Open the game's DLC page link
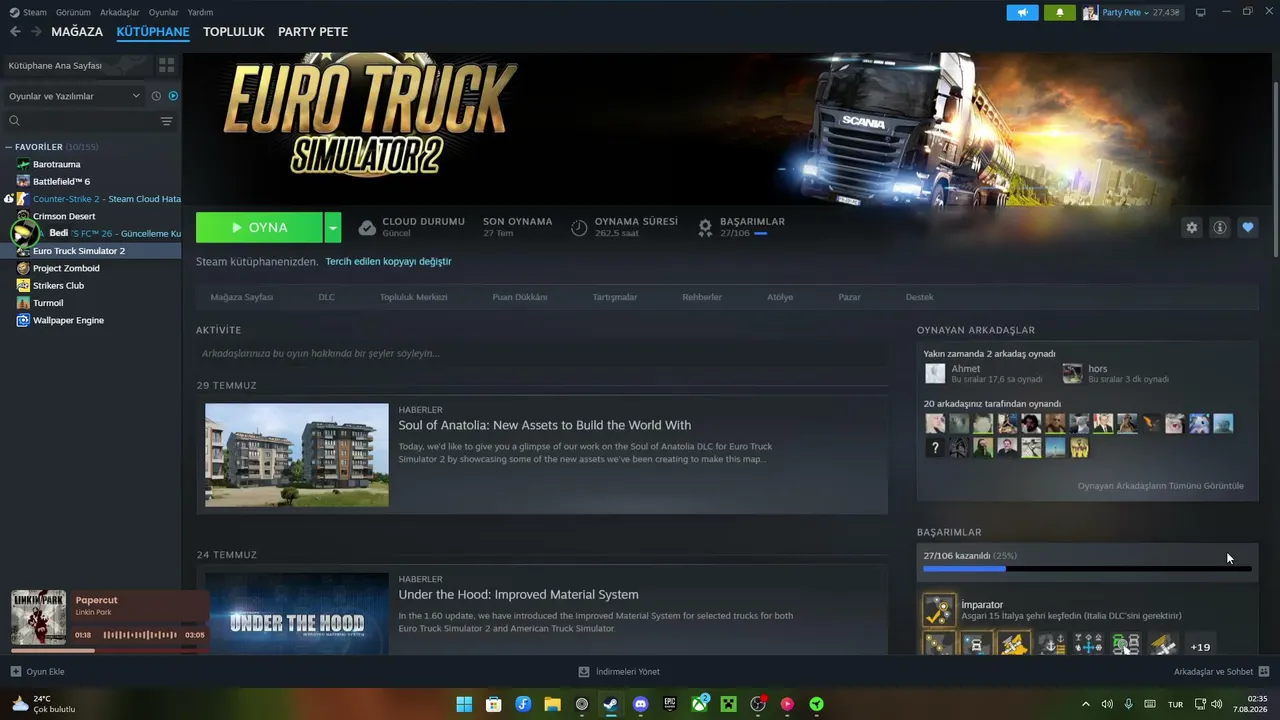 point(327,297)
